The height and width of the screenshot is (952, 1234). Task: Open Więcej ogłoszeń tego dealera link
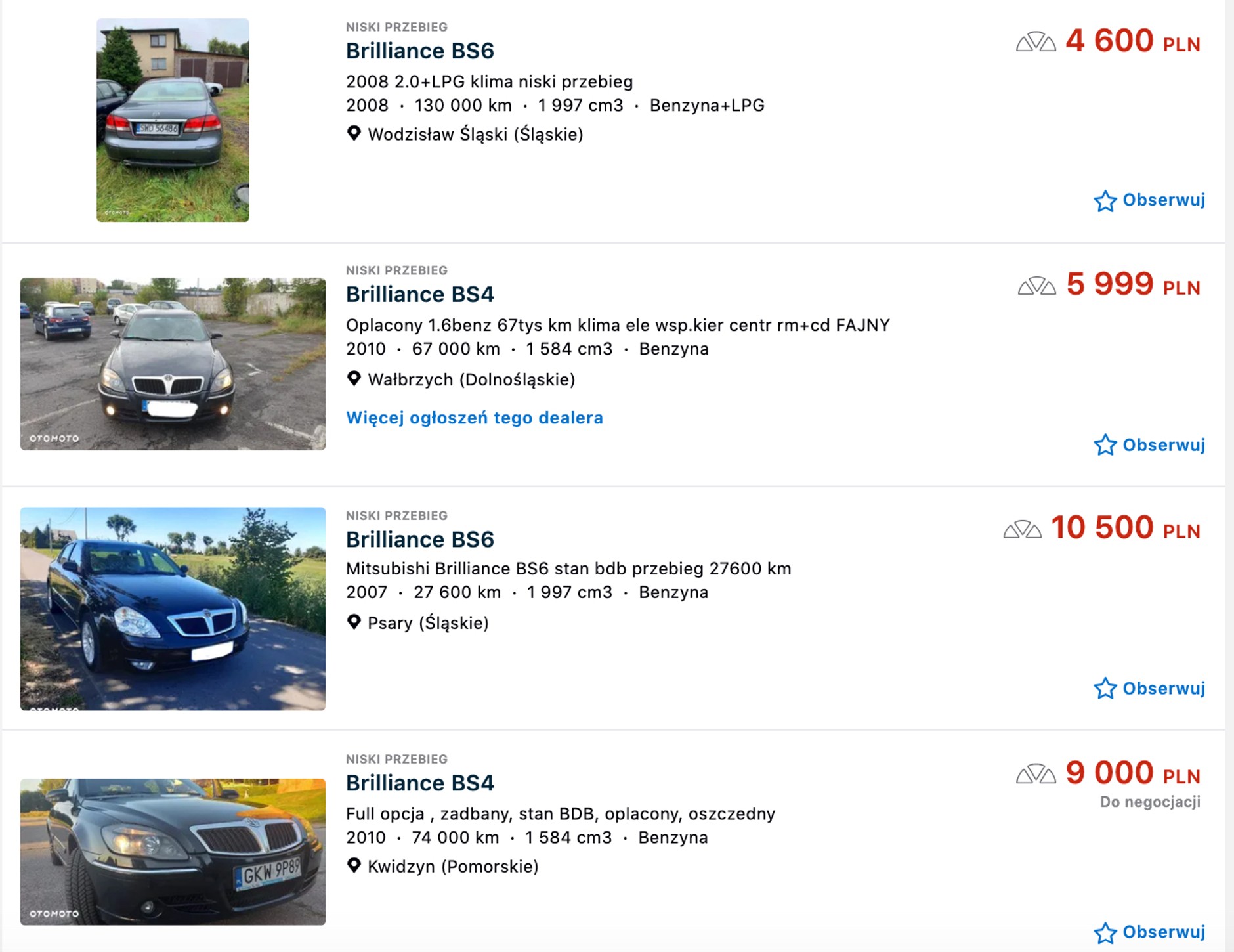point(474,418)
